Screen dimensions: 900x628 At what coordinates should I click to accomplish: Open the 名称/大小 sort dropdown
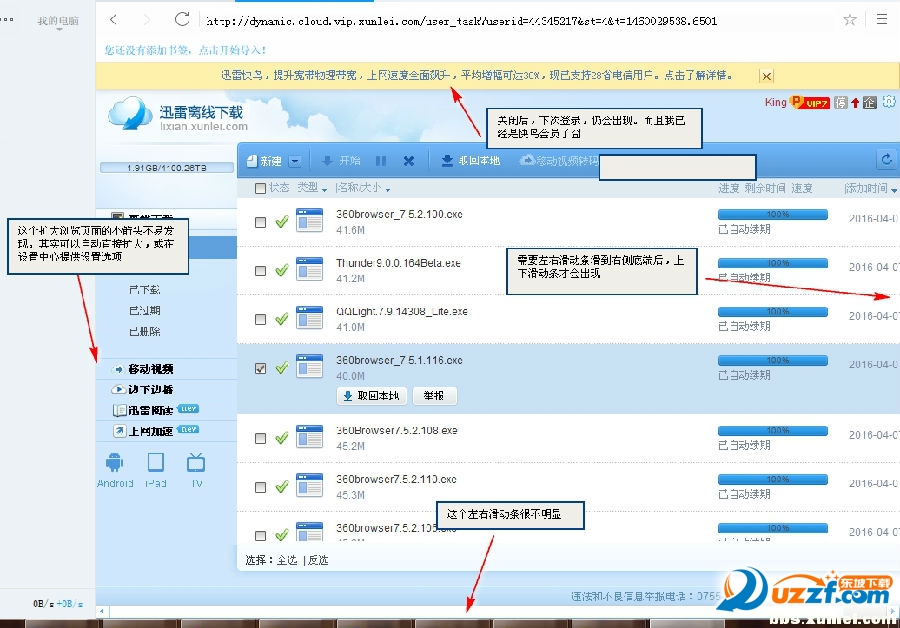pos(387,189)
